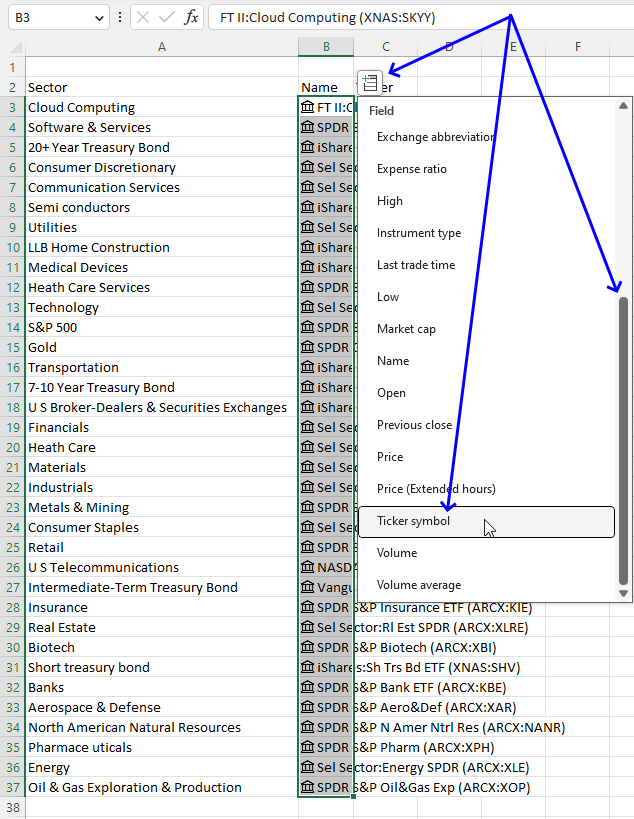
Task: Click the Sector header cell
Action: 161,87
